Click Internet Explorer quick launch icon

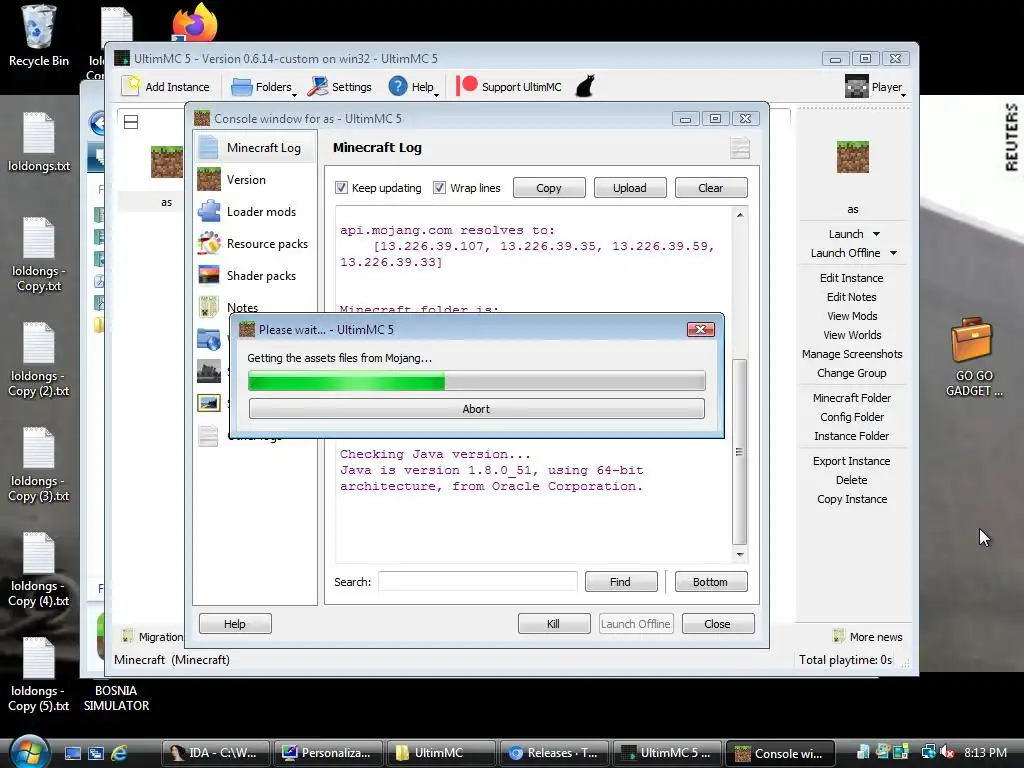(120, 753)
